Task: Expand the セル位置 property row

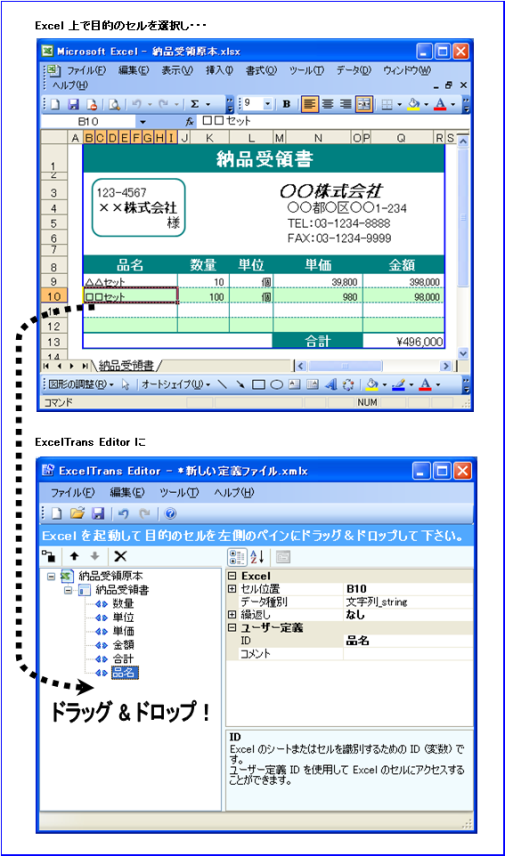Action: pyautogui.click(x=232, y=588)
